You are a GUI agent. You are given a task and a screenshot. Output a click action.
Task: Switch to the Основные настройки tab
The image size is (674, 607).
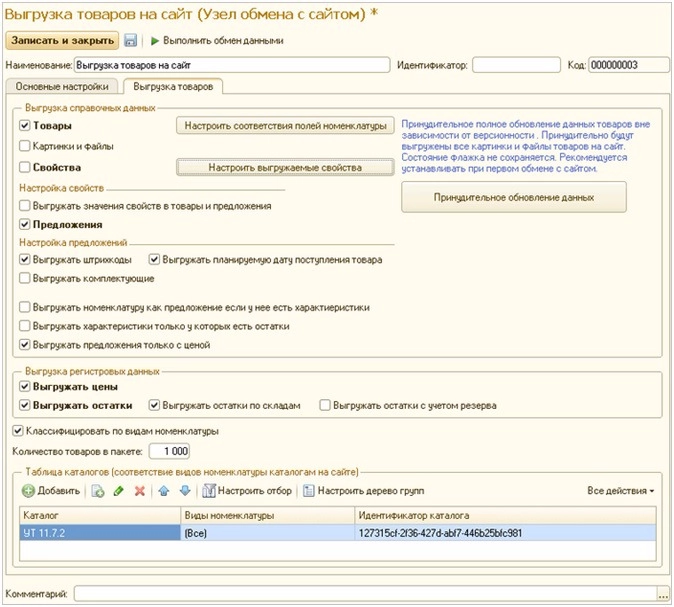[62, 87]
